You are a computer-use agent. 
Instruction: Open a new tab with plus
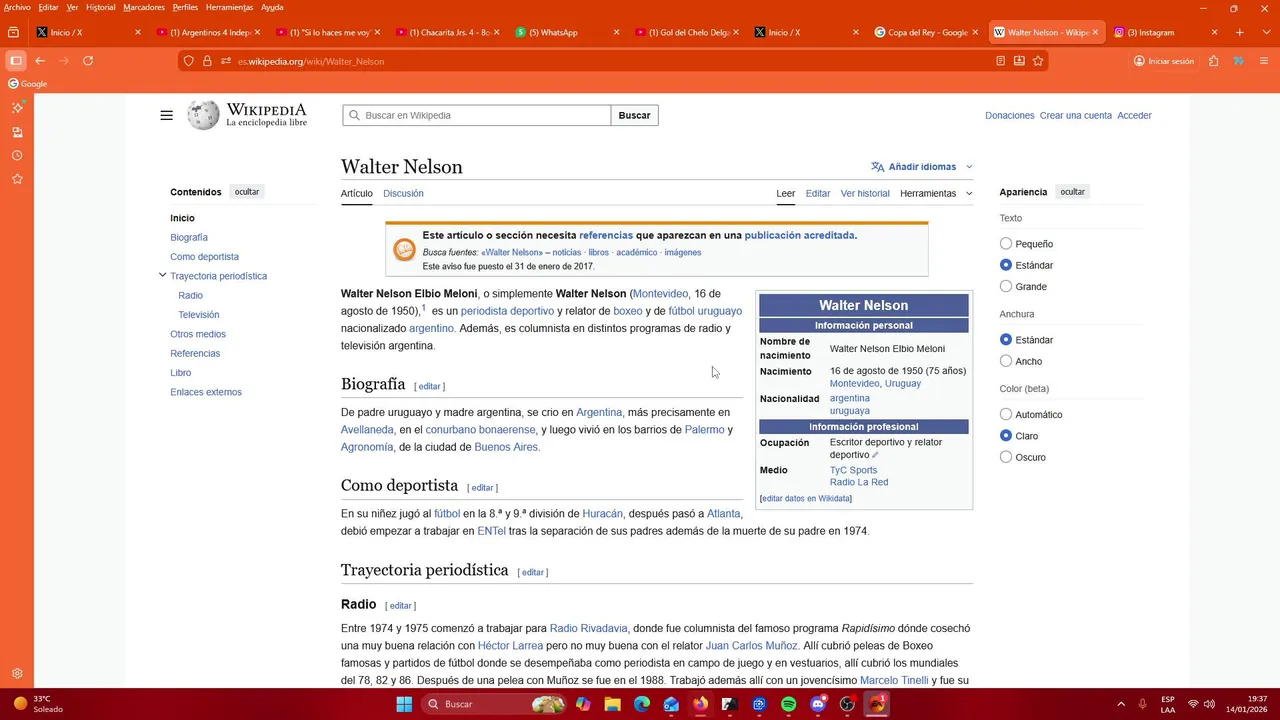pyautogui.click(x=1240, y=32)
